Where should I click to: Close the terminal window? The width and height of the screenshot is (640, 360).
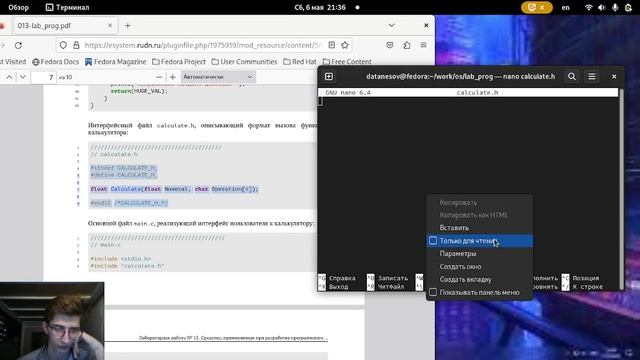pyautogui.click(x=614, y=76)
